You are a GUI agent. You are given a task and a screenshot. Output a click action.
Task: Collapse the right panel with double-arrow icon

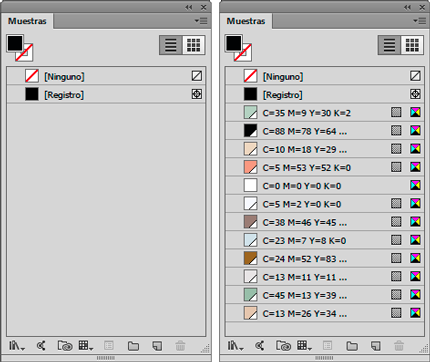[408, 7]
